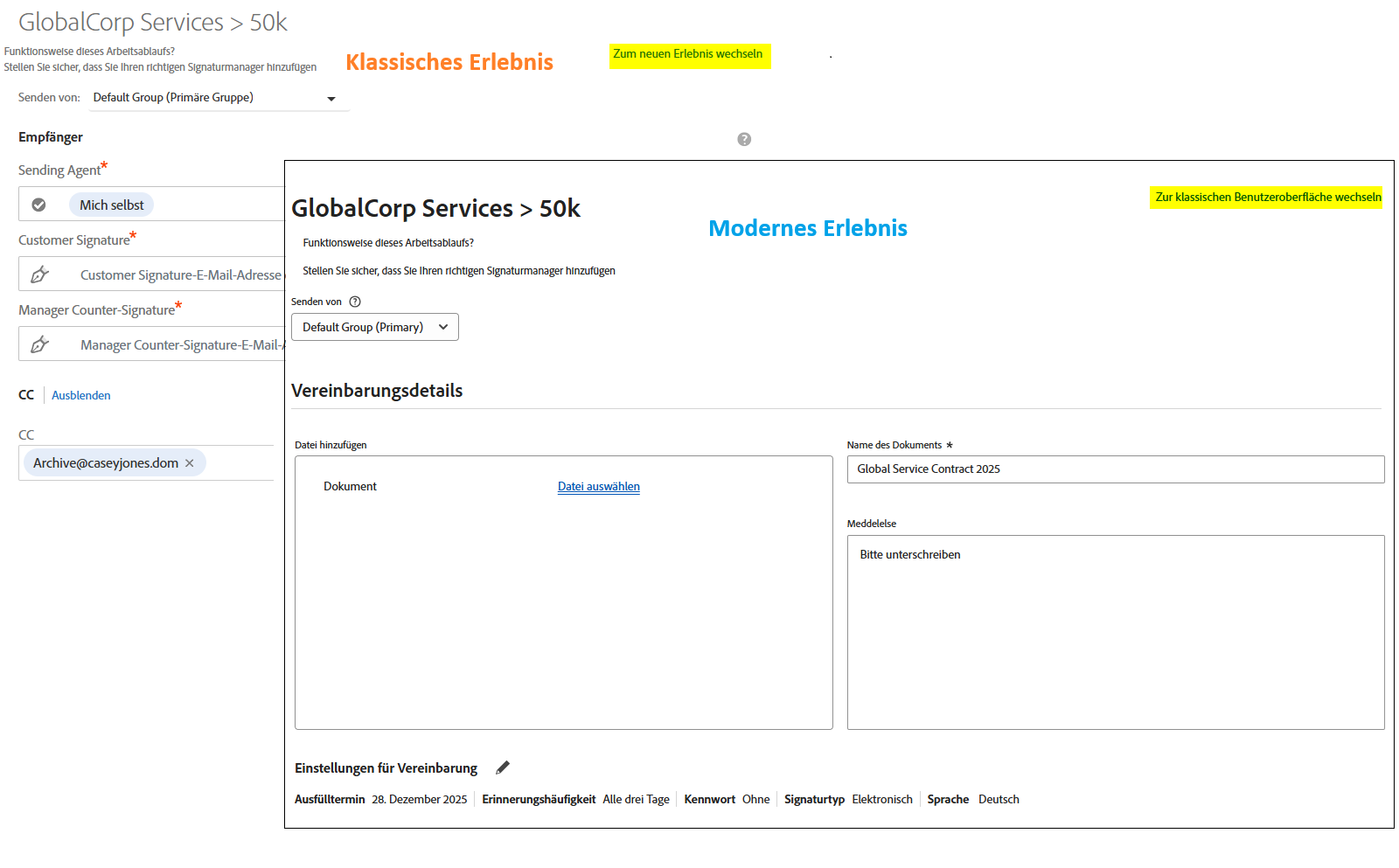Click the Archive@caseyjones.dom CC chip
The height and width of the screenshot is (868, 1399).
coord(114,463)
